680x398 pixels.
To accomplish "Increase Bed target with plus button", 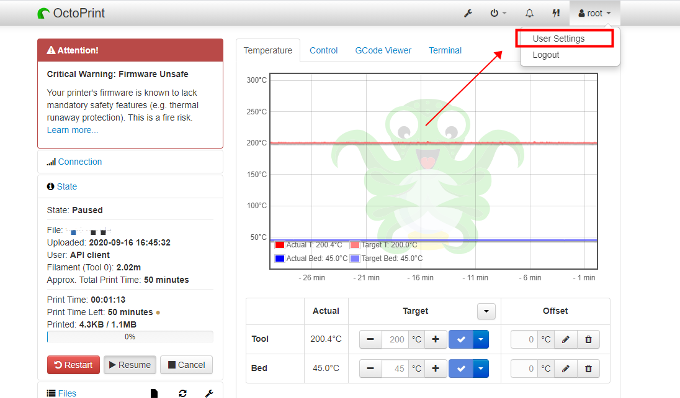I will pyautogui.click(x=435, y=369).
